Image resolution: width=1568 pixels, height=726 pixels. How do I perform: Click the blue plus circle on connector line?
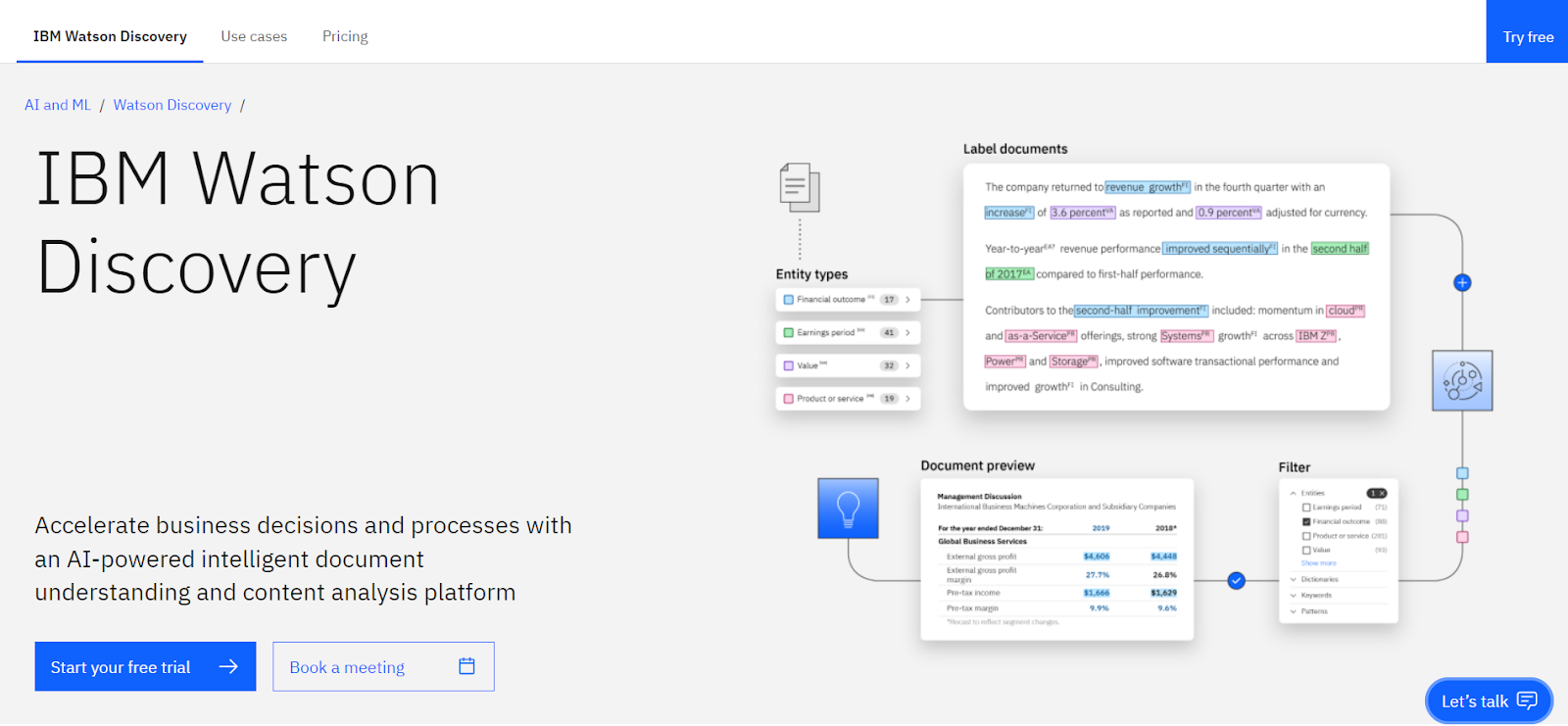pos(1462,283)
